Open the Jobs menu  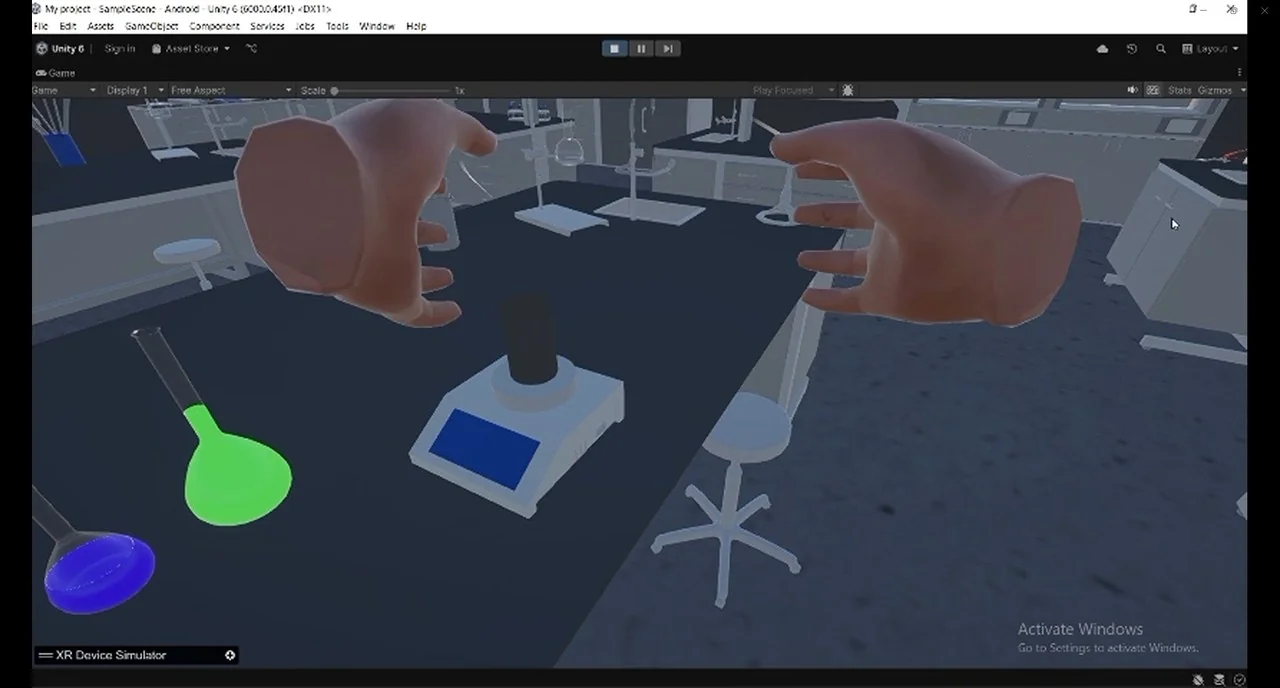[x=306, y=26]
